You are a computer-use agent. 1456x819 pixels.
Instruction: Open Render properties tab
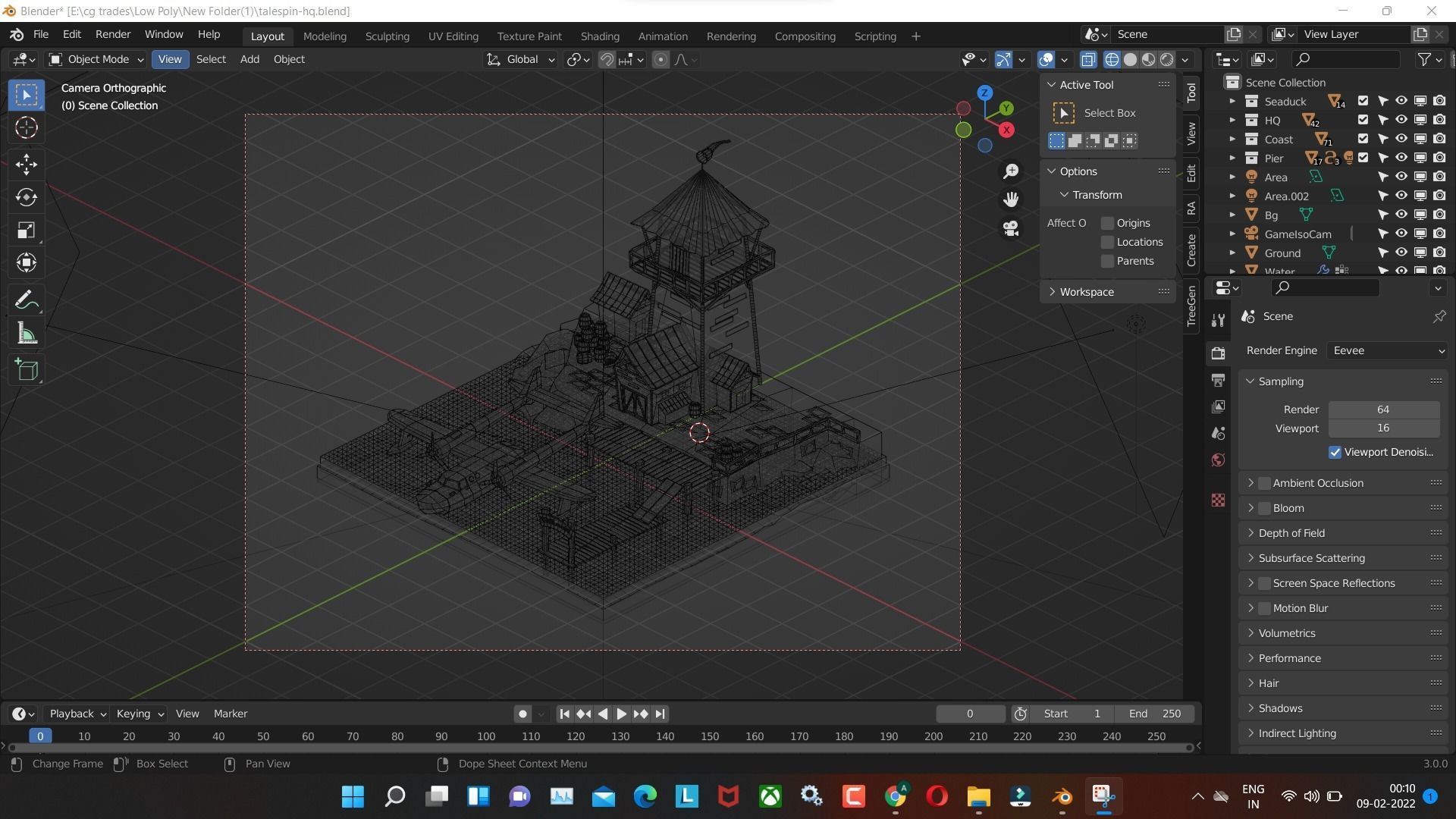tap(1218, 353)
